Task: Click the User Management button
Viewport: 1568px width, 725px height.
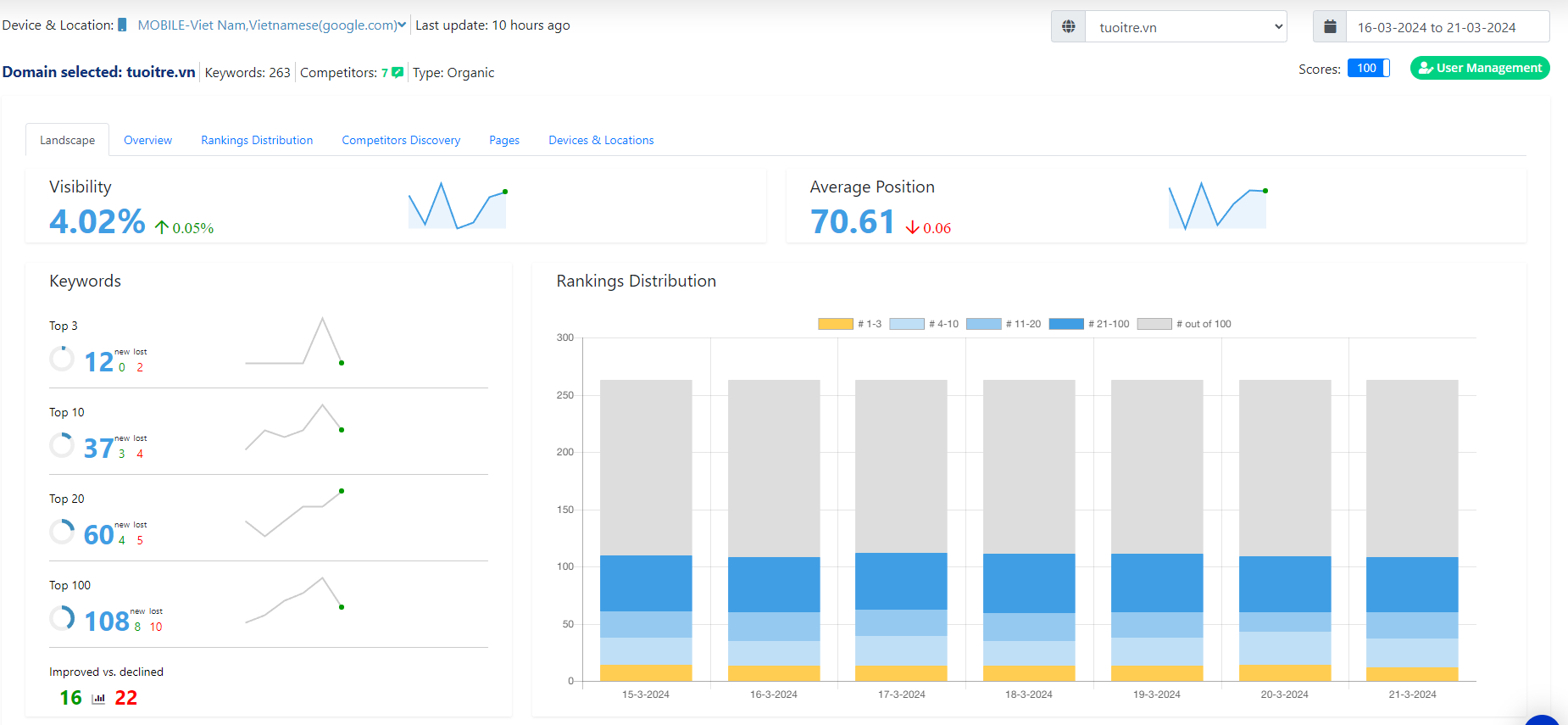Action: [x=1480, y=68]
